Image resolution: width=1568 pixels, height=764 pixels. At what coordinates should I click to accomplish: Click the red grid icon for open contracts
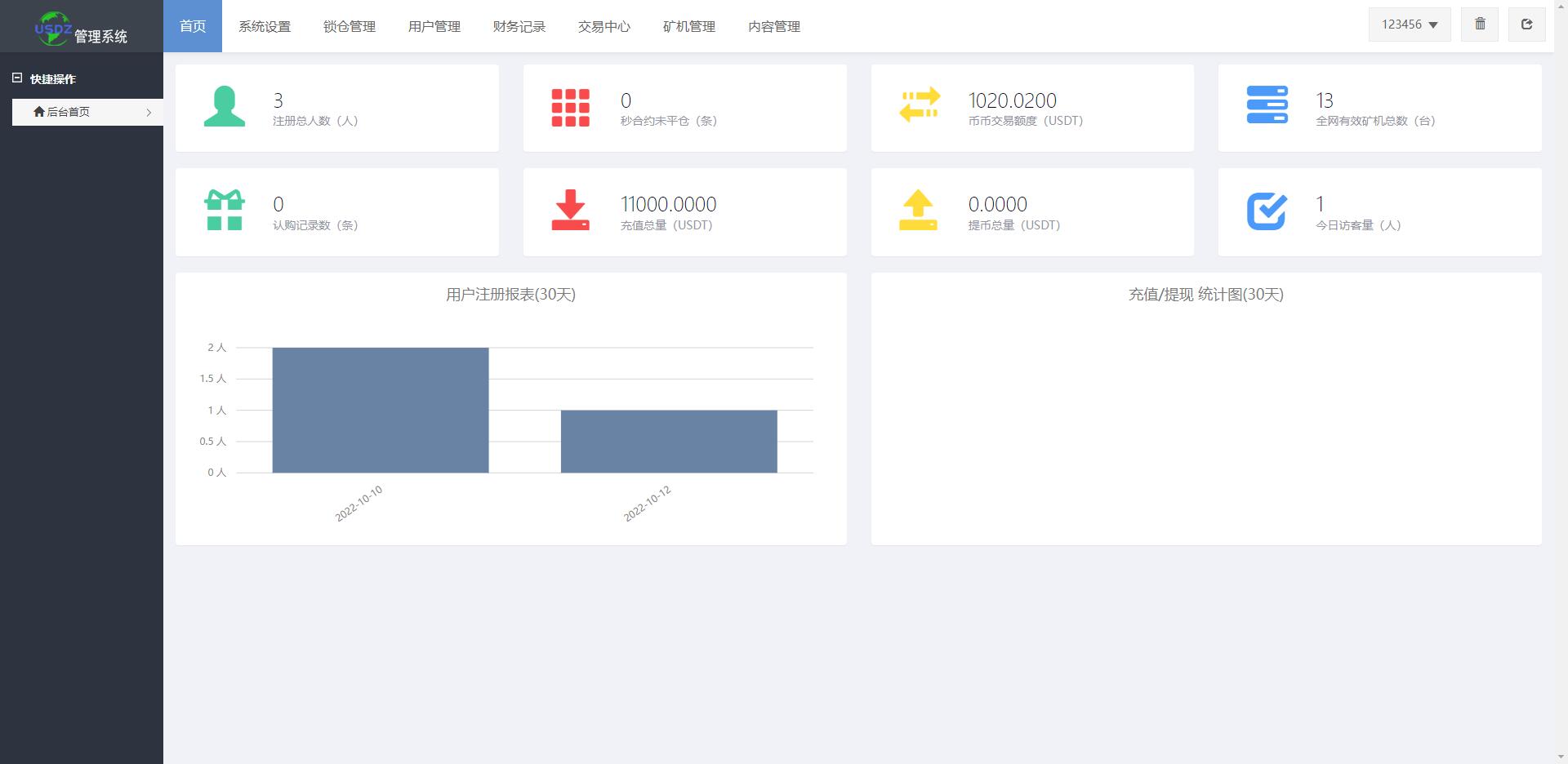pos(570,108)
